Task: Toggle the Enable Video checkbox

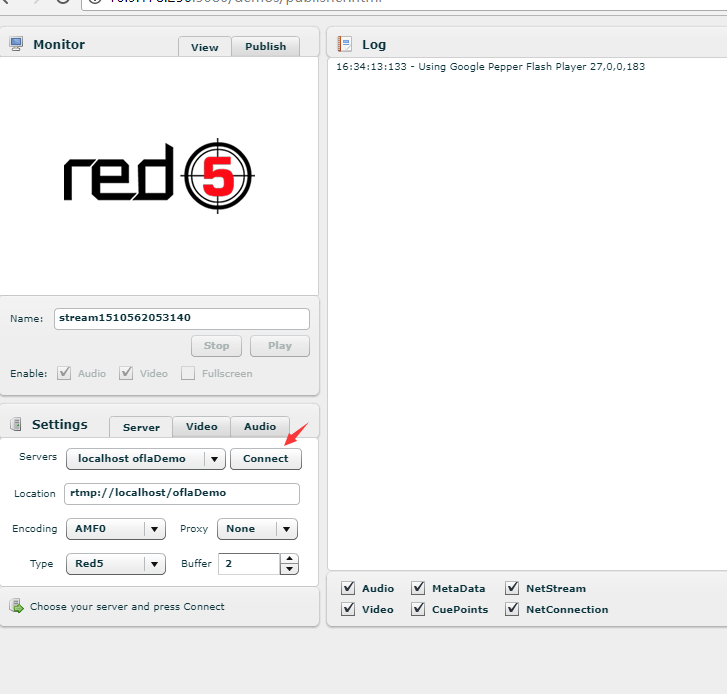Action: [x=126, y=373]
